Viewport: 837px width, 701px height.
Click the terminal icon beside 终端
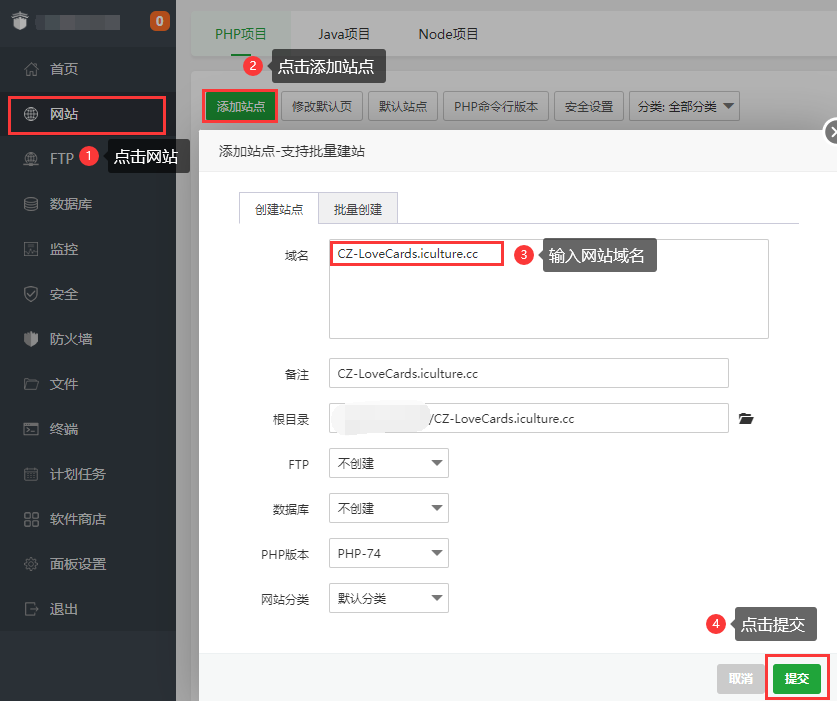[31, 429]
